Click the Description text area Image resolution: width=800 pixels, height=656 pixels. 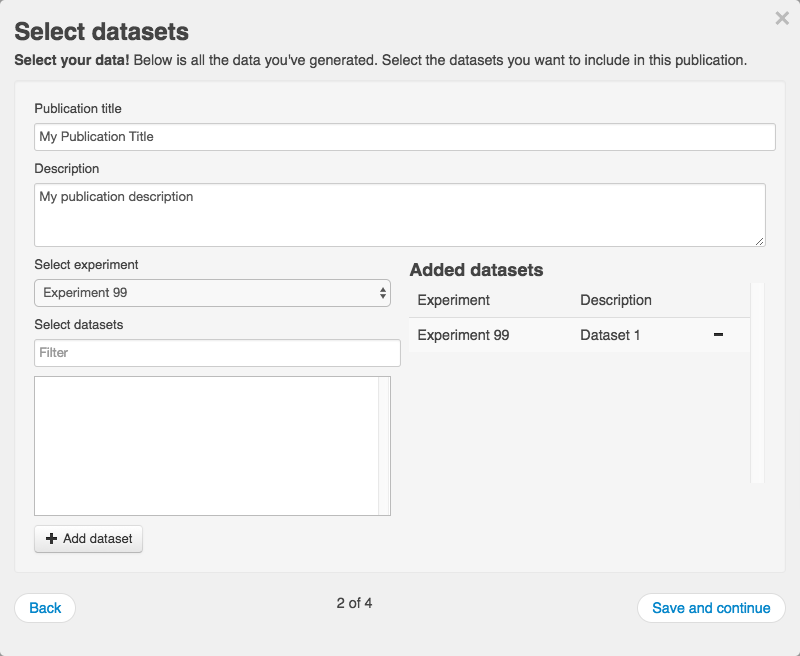[x=399, y=215]
